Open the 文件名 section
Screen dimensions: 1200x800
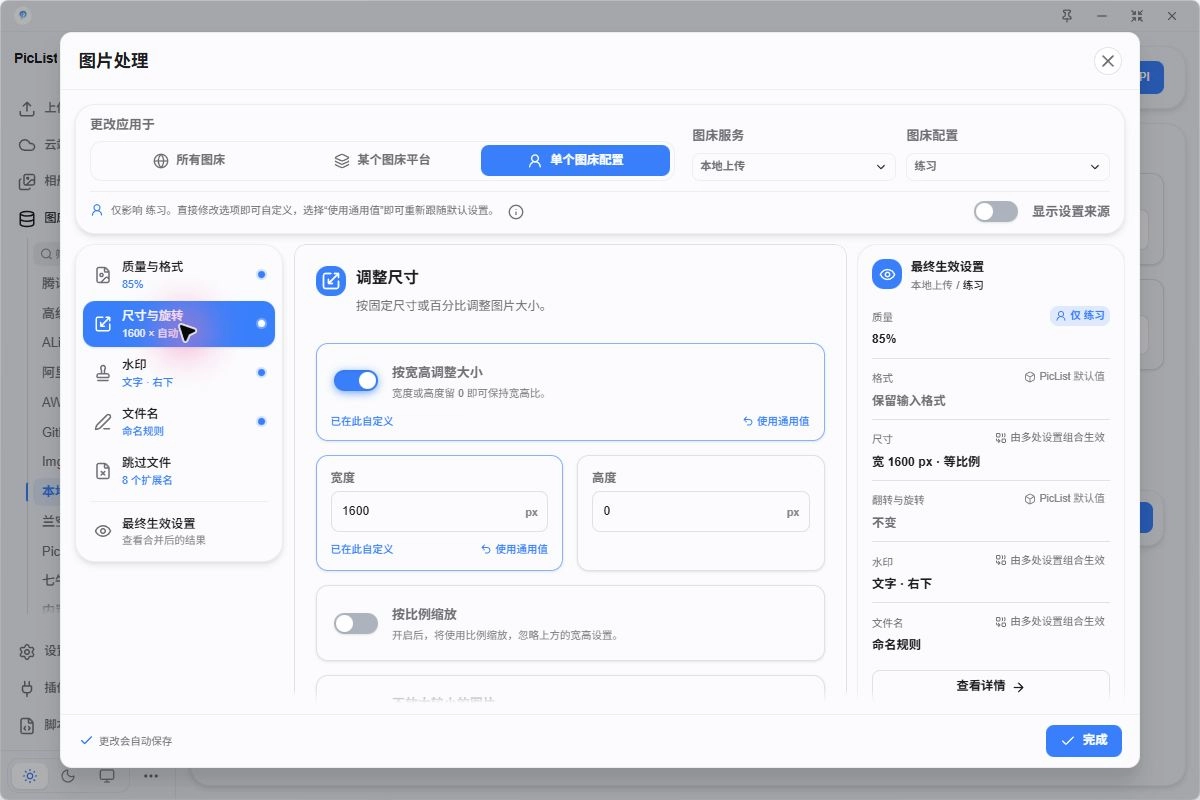[179, 422]
